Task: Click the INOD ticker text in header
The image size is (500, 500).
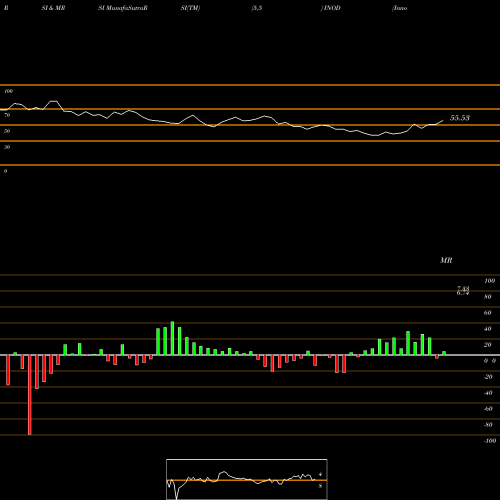Action: [x=332, y=8]
